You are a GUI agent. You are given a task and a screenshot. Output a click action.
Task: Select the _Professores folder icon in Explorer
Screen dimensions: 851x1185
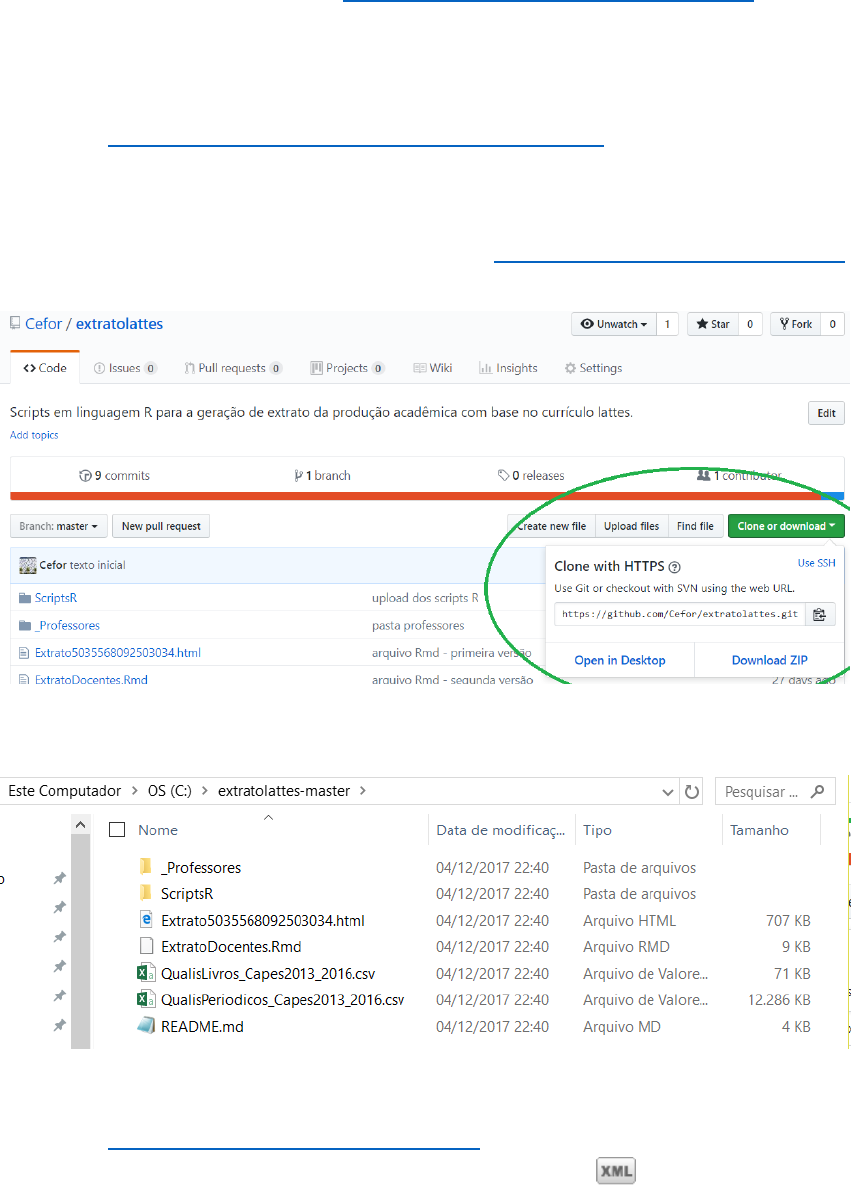pyautogui.click(x=146, y=866)
